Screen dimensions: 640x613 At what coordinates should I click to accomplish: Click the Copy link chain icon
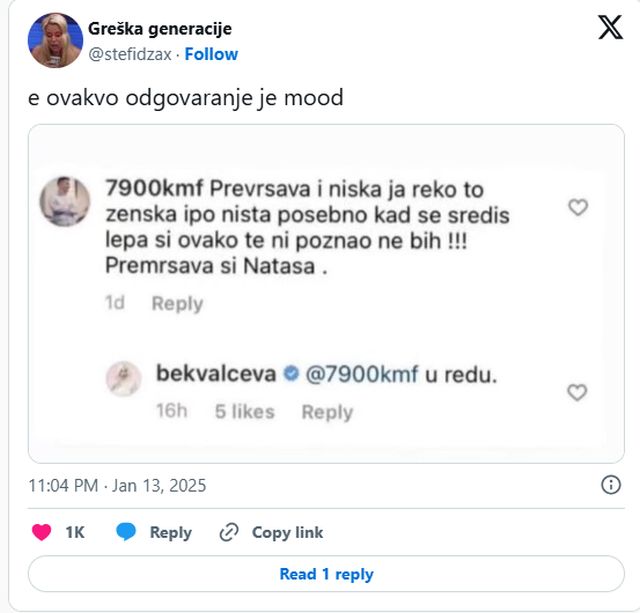(229, 532)
